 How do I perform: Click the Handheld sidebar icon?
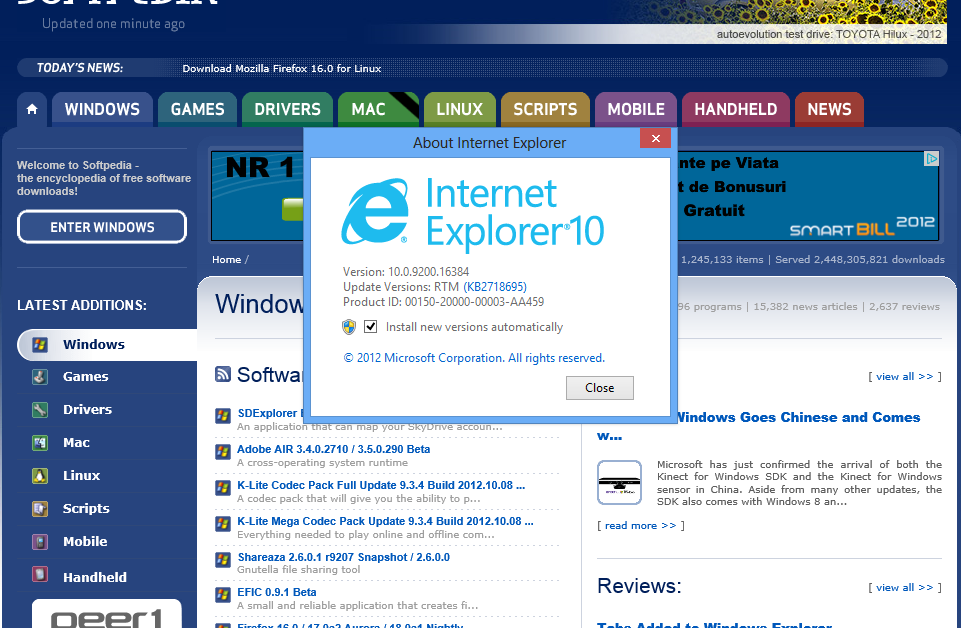[39, 574]
